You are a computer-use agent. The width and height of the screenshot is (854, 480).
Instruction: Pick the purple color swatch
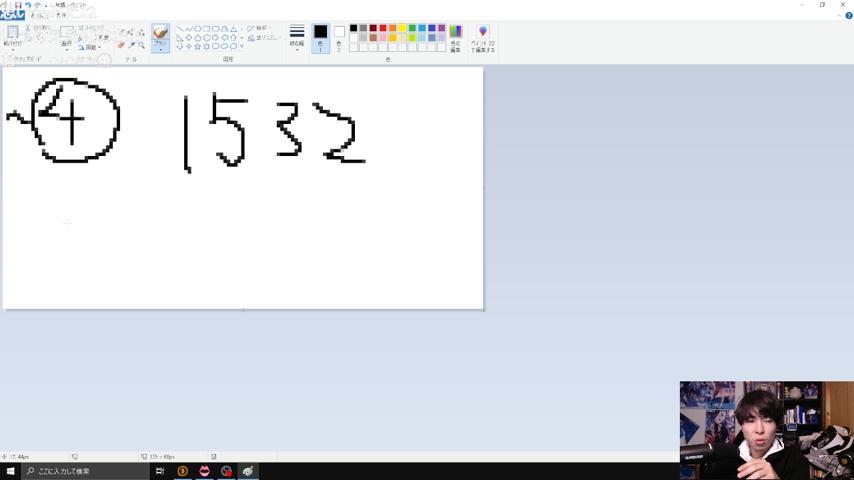coord(442,28)
